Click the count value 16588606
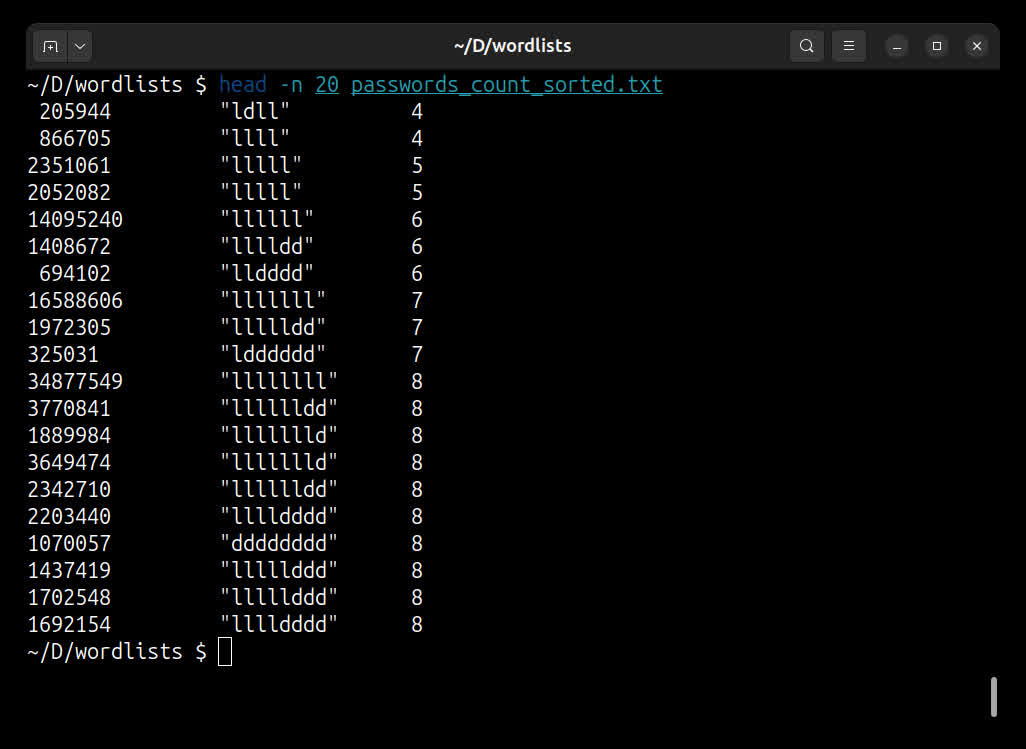This screenshot has width=1026, height=749. tap(75, 301)
